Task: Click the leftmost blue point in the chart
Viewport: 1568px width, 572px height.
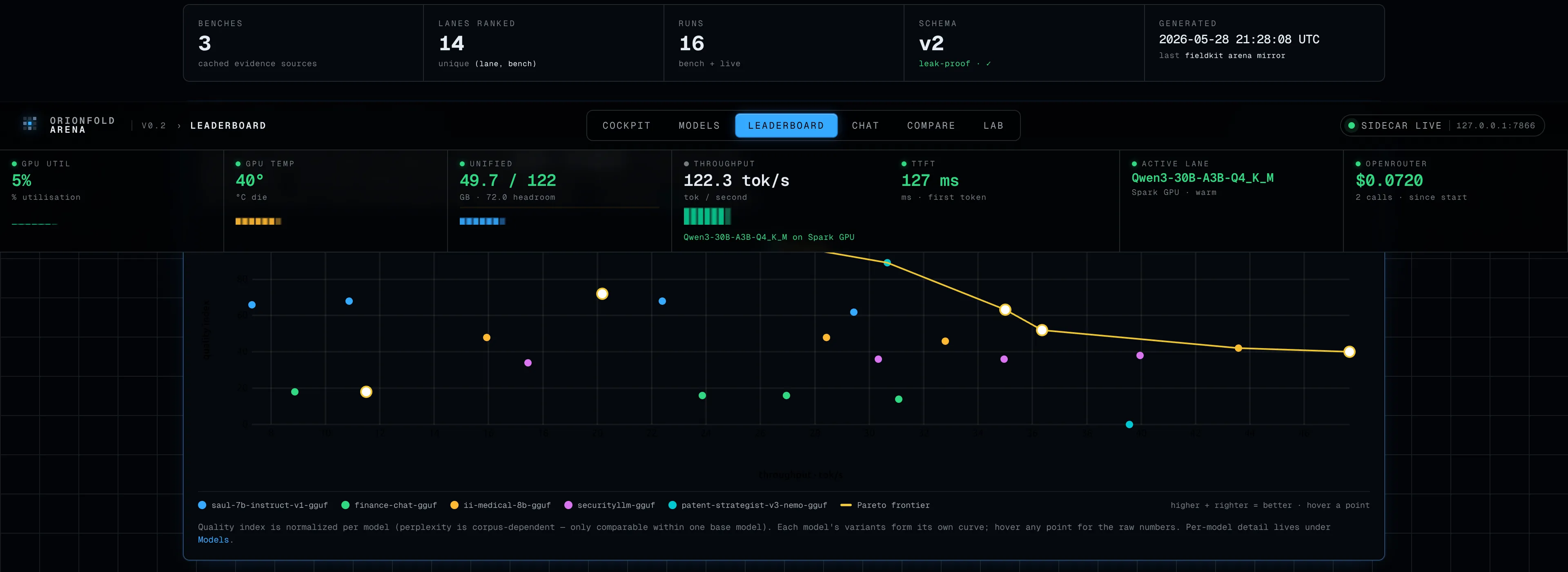Action: [252, 304]
